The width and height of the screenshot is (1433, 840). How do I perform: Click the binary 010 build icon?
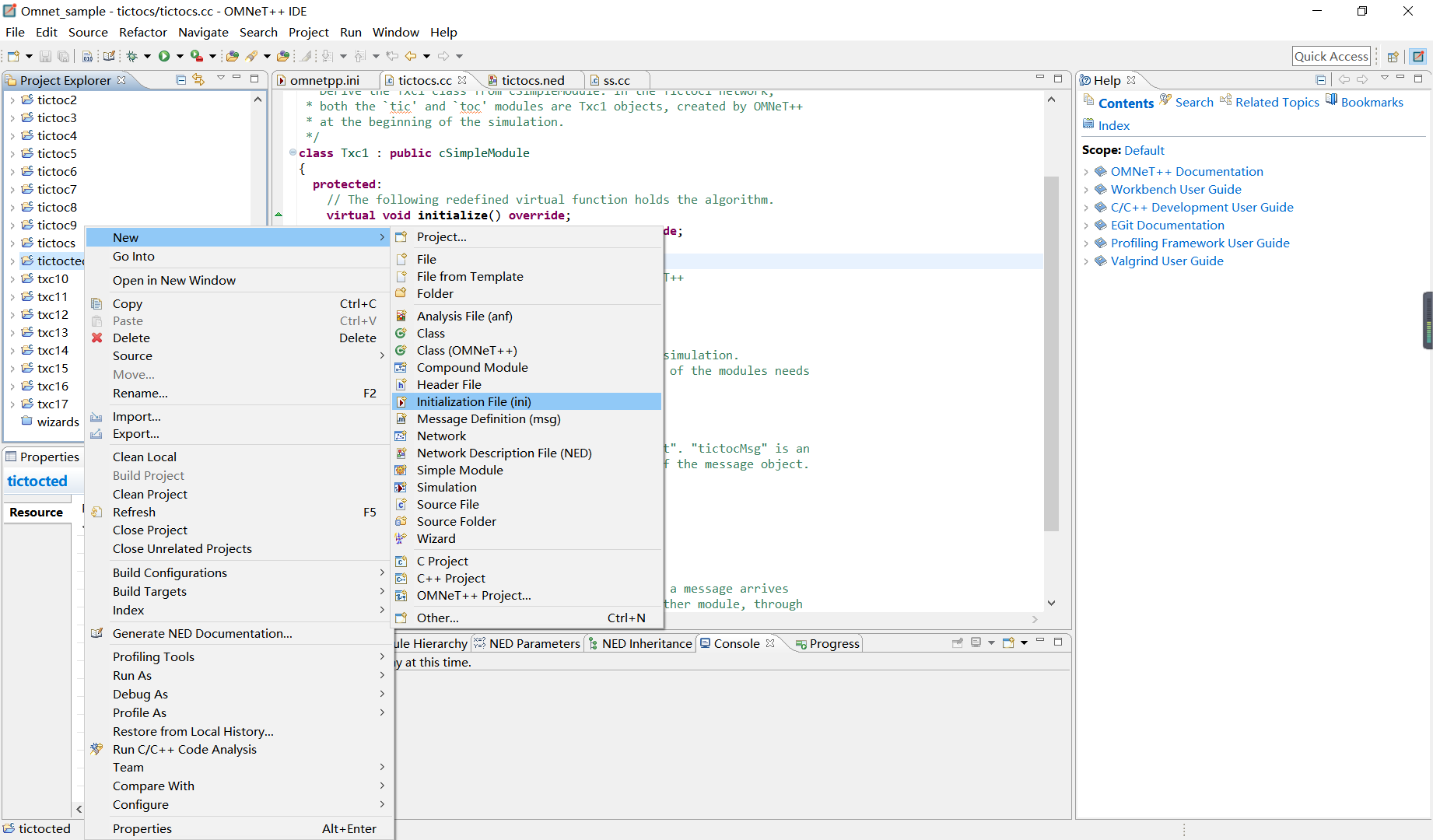[87, 56]
